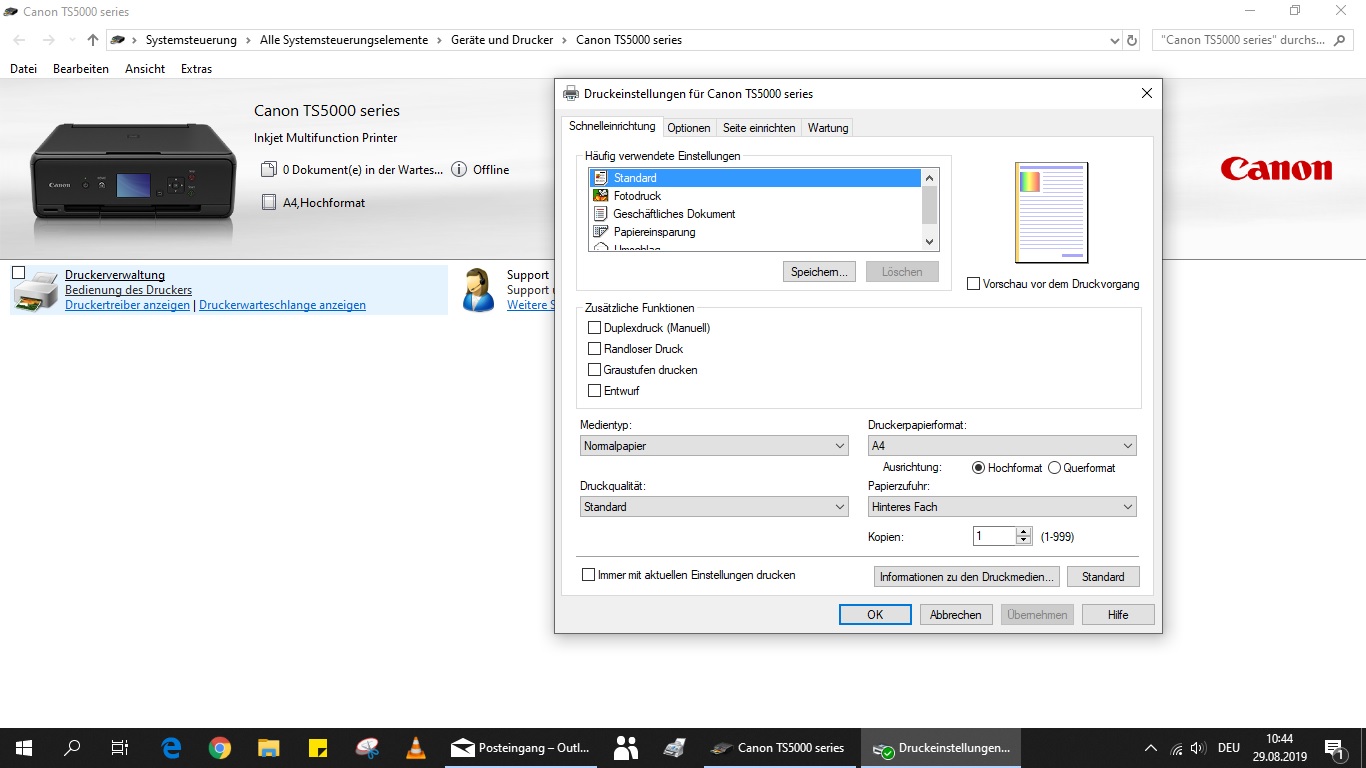Open scanner/printer app icon in taskbar
1366x768 pixels.
pos(674,748)
